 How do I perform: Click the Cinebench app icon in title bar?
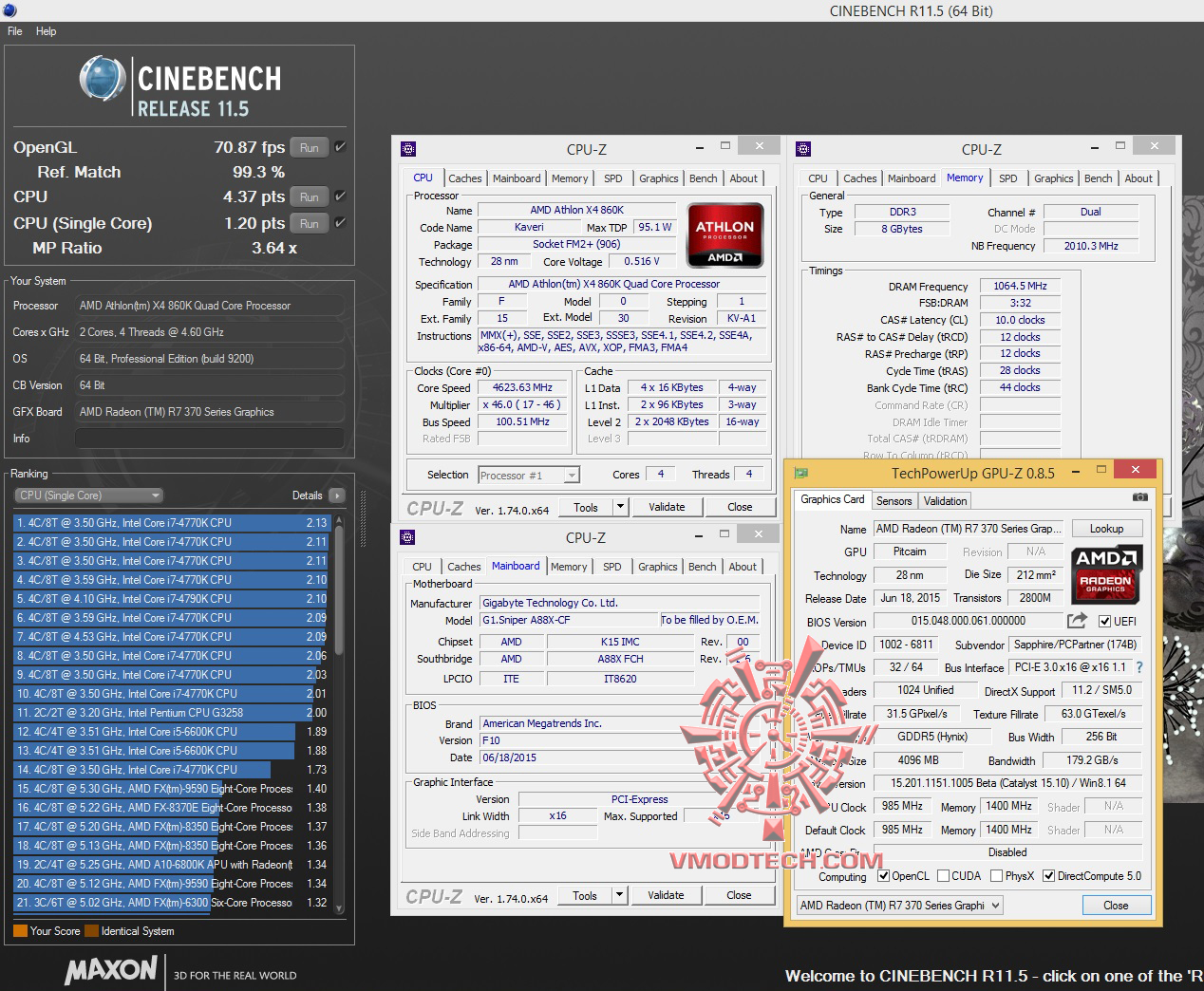(x=9, y=9)
